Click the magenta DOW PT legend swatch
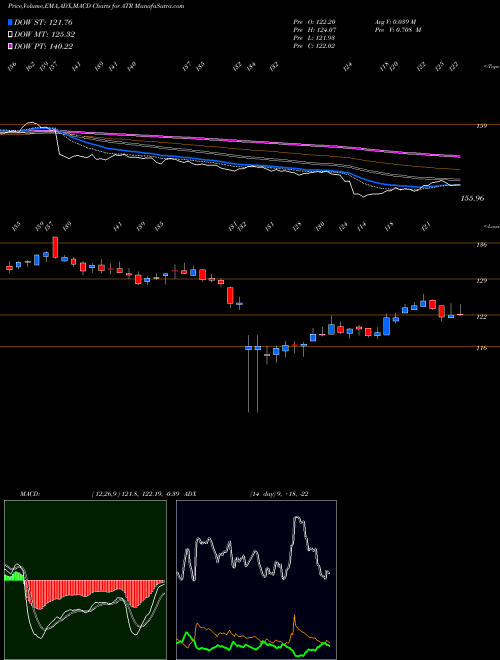 [x=10, y=46]
